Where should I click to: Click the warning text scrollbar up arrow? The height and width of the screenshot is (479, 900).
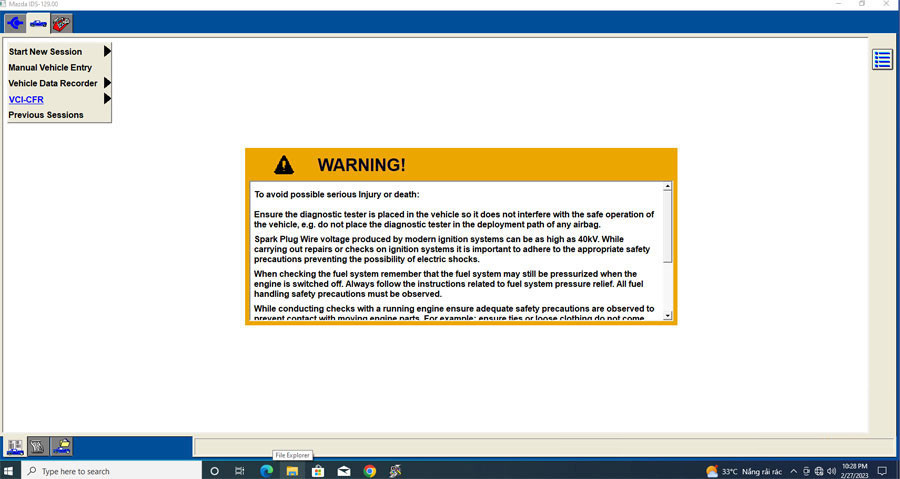pos(667,187)
